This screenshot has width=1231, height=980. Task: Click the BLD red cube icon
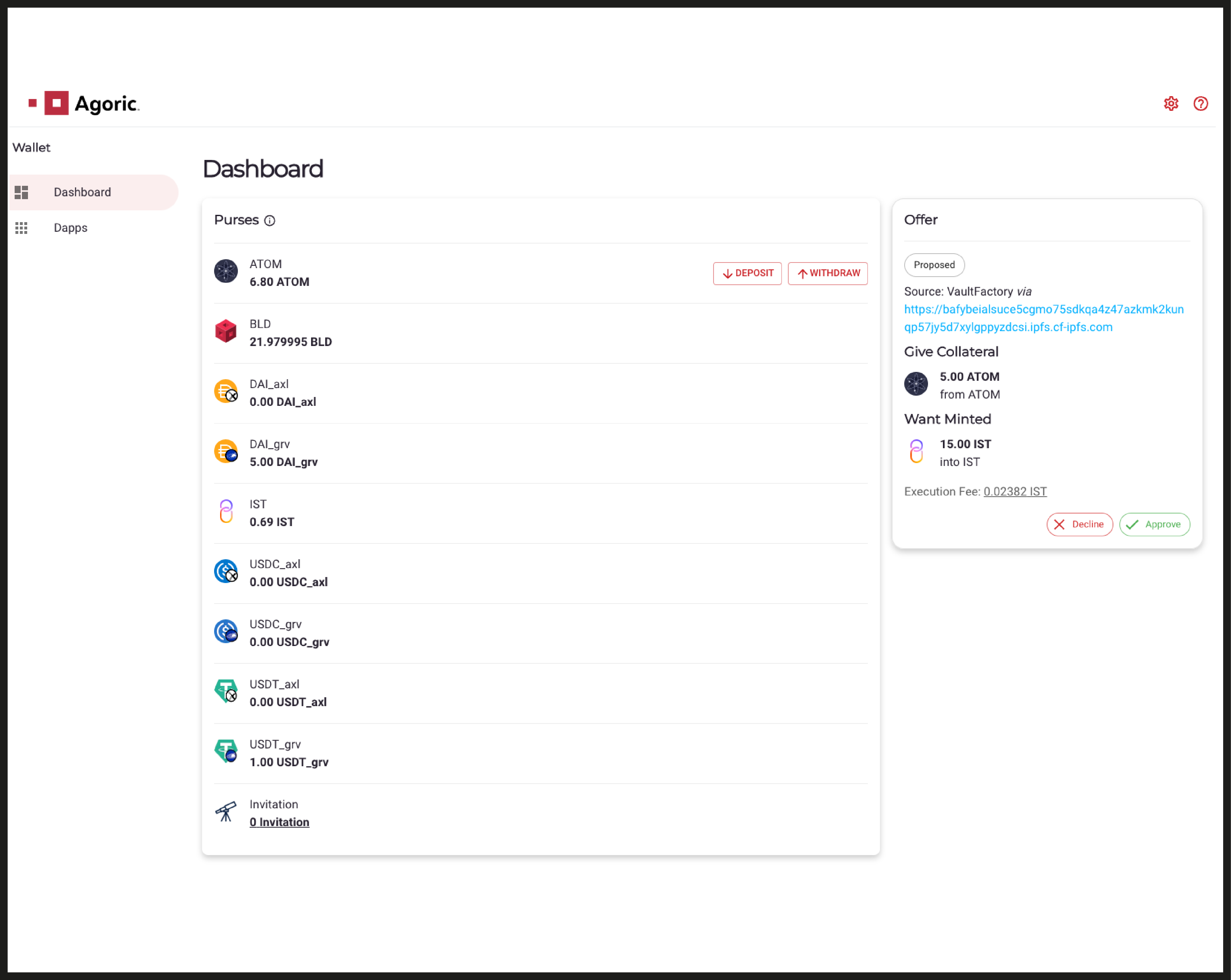click(x=226, y=331)
